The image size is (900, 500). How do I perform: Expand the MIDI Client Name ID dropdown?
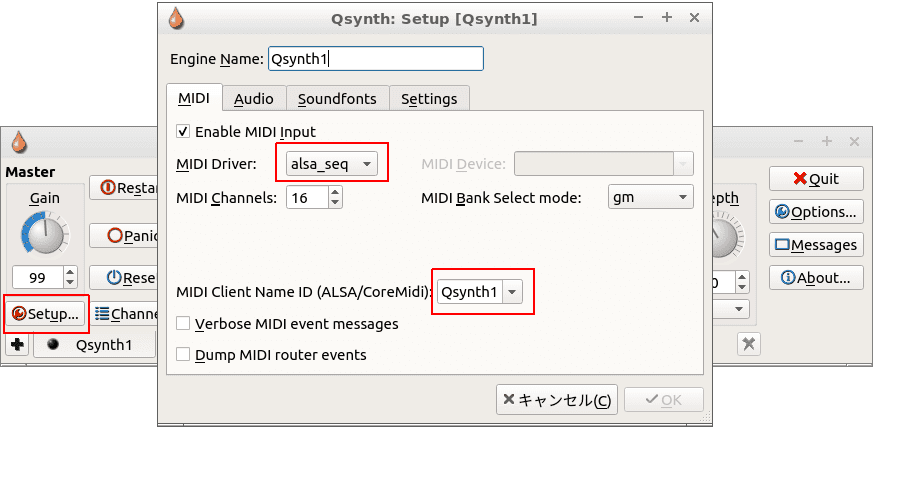tap(481, 292)
